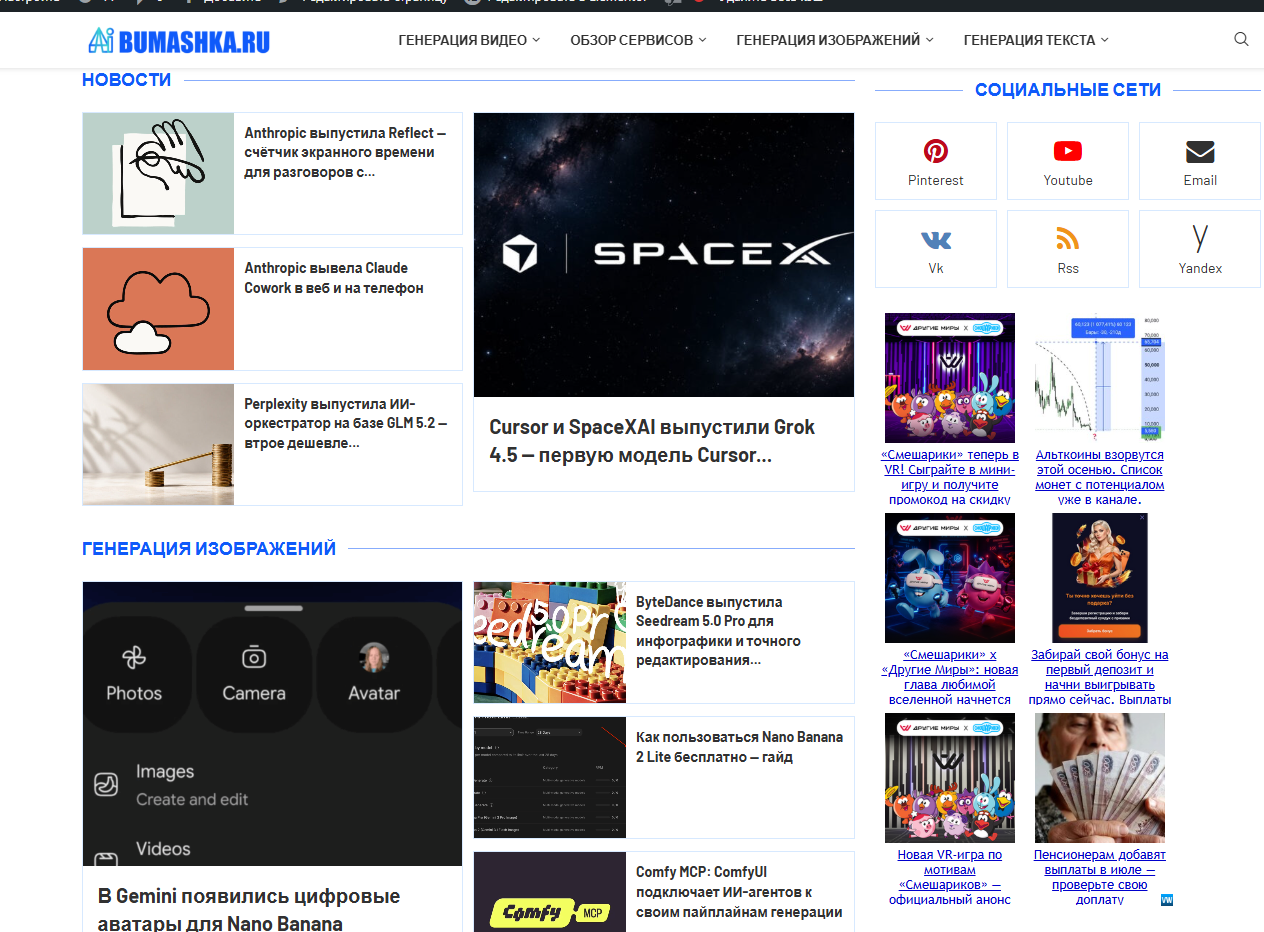Open the Pinterest social icon
This screenshot has width=1264, height=932.
[936, 152]
